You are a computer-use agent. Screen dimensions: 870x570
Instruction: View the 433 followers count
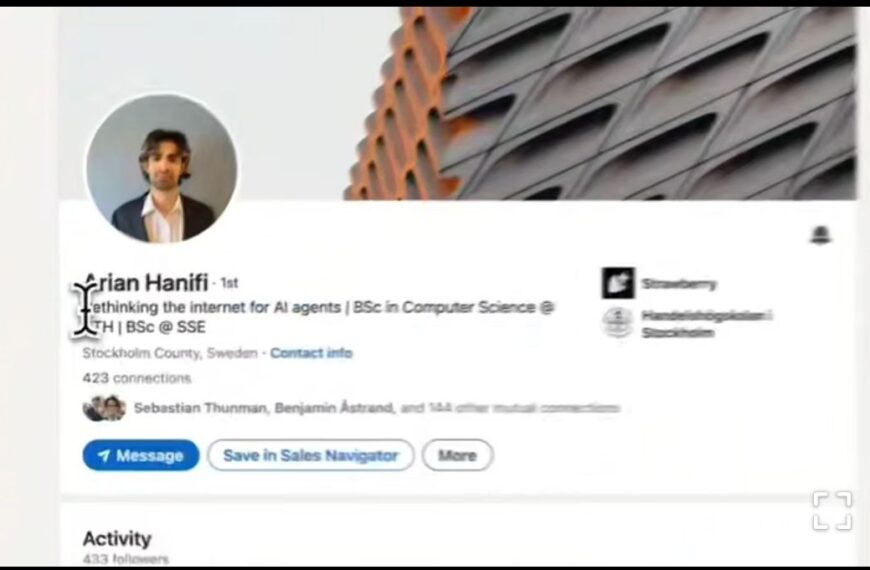pos(125,559)
